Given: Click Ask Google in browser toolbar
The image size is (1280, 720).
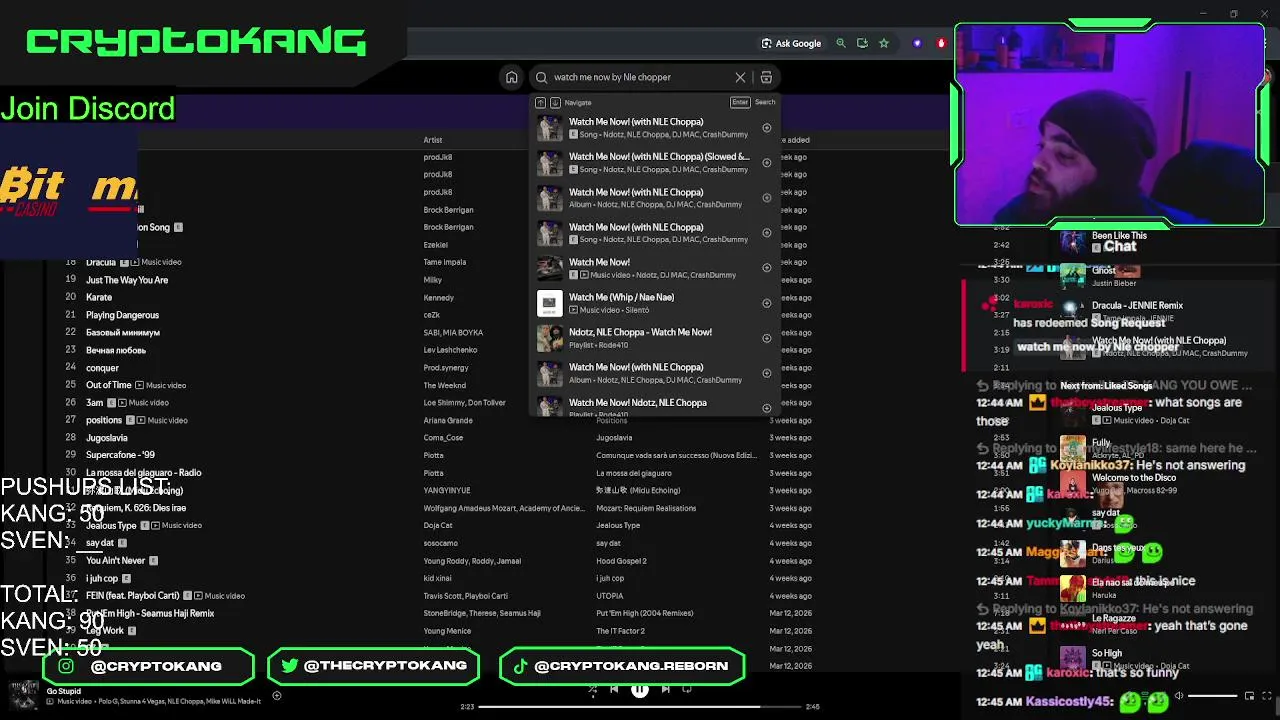Looking at the screenshot, I should [x=791, y=43].
